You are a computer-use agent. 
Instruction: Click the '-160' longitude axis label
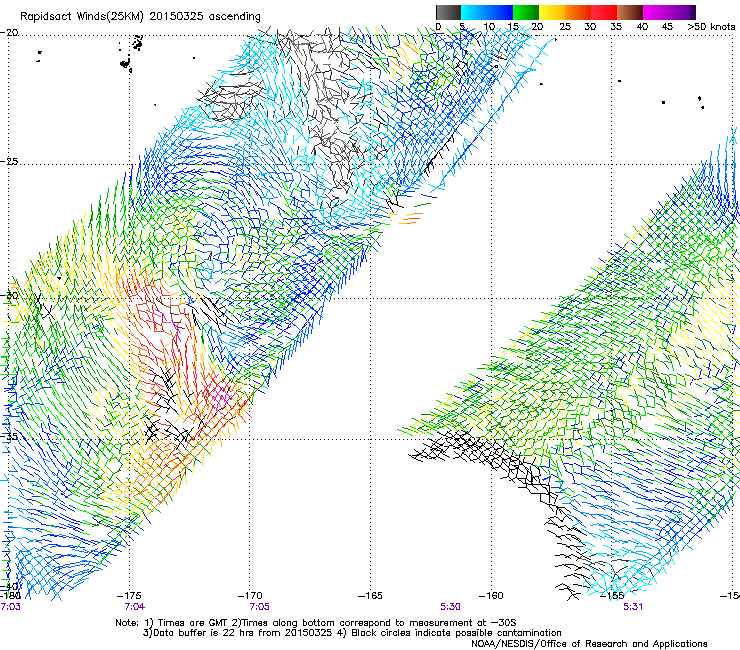pos(491,596)
